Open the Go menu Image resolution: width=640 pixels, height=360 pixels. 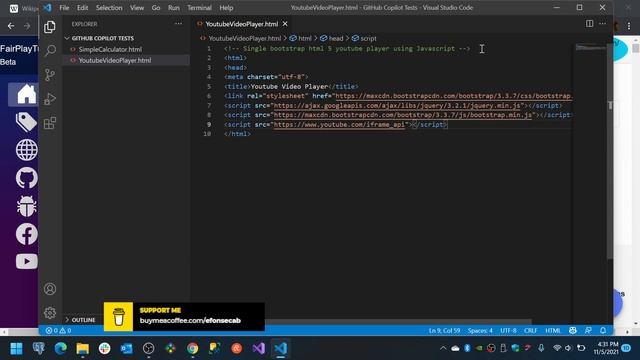click(156, 8)
